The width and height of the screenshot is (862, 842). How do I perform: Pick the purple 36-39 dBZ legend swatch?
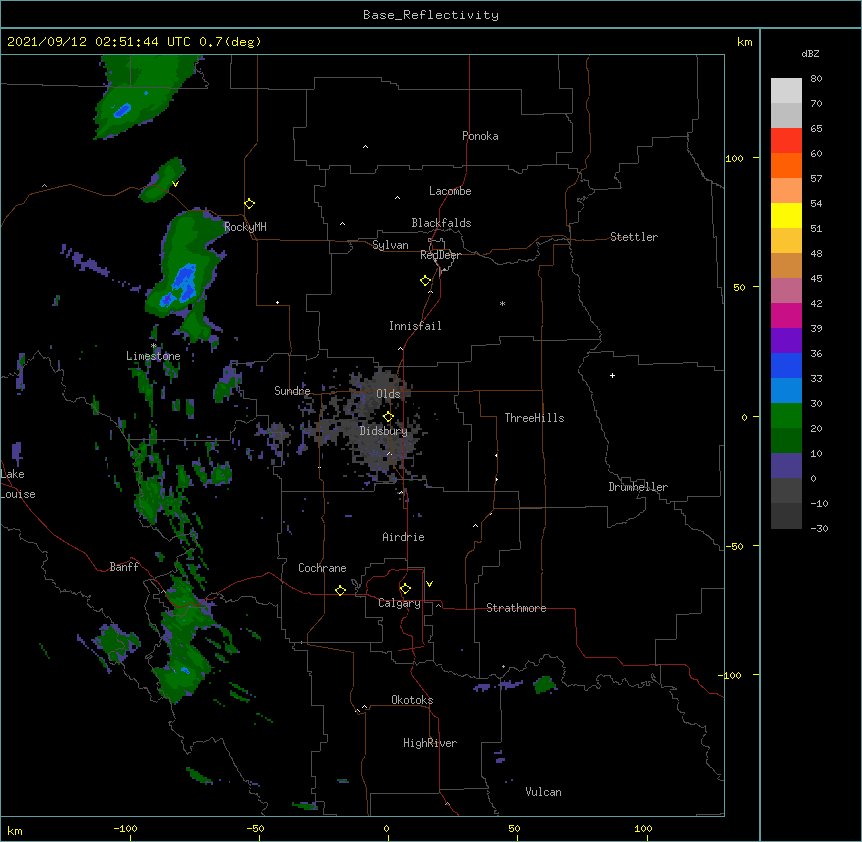point(786,341)
